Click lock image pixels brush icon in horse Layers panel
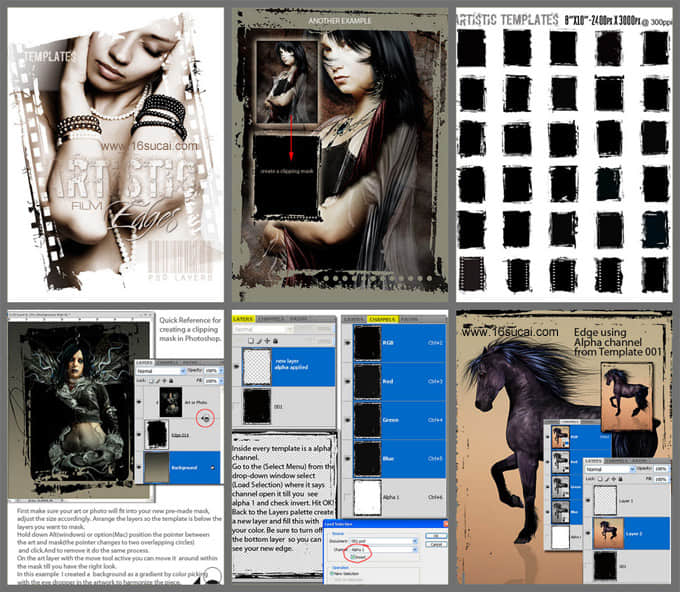The image size is (680, 592). (x=608, y=479)
